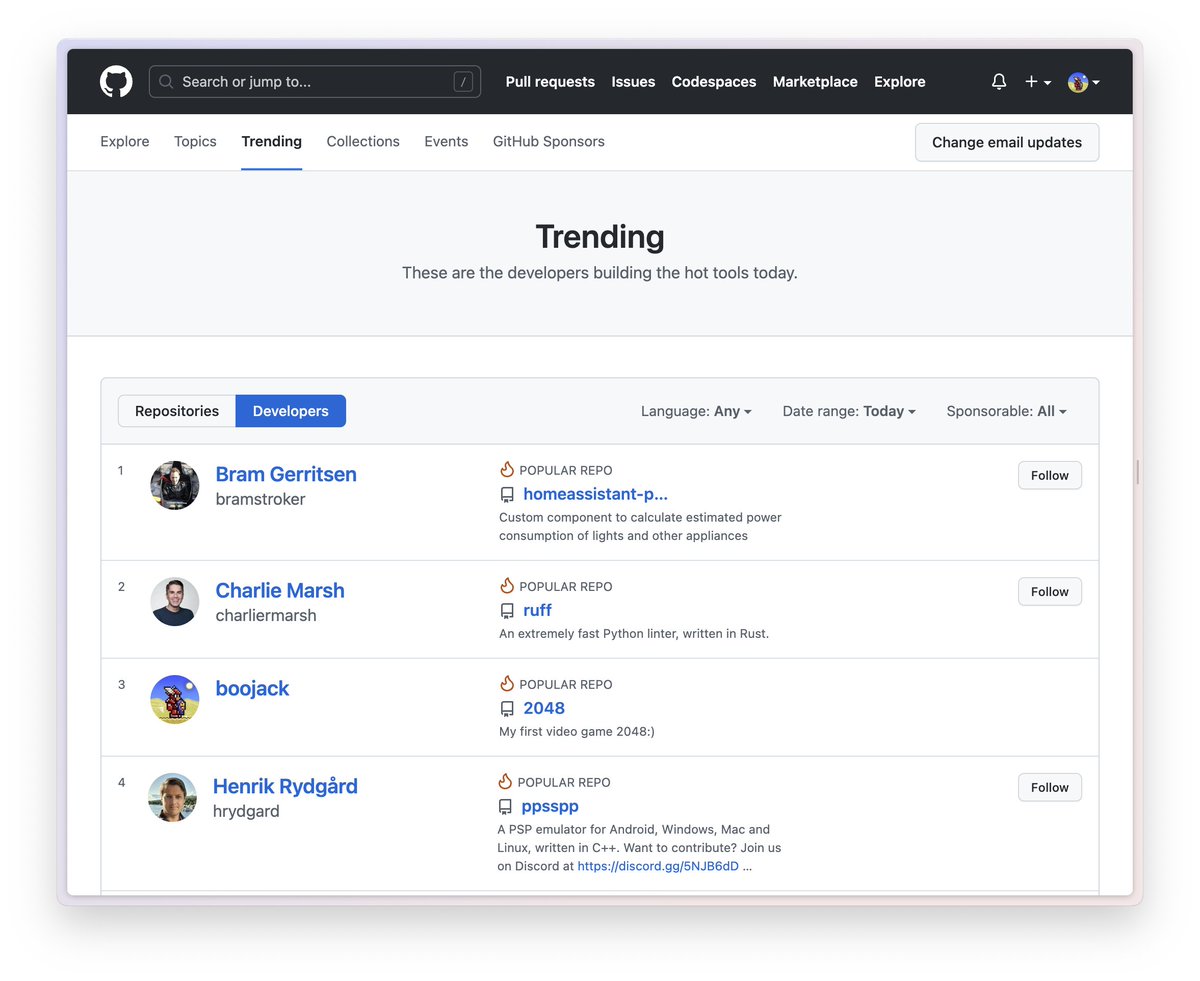The image size is (1200, 981).
Task: Open boojack's pixel-art avatar
Action: pyautogui.click(x=175, y=699)
